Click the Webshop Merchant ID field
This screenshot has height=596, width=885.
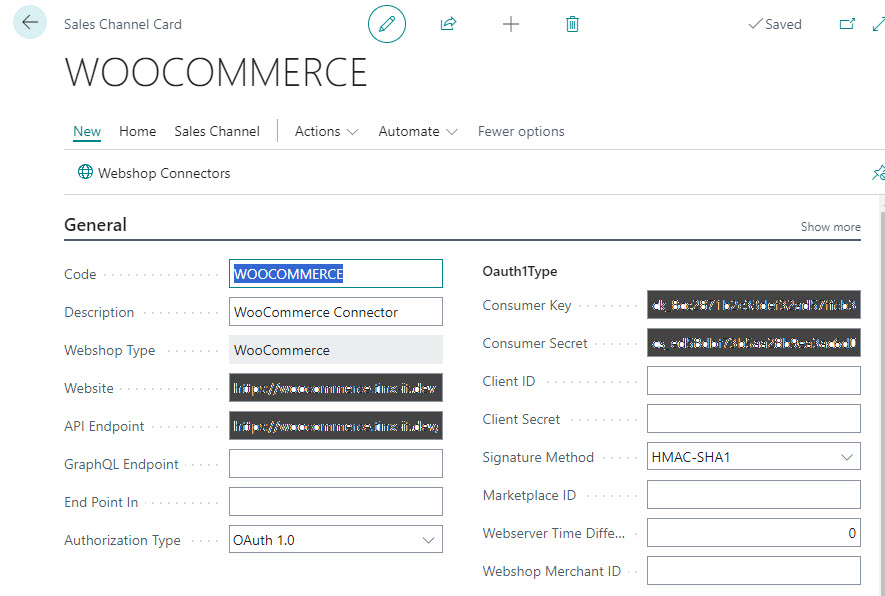click(753, 571)
